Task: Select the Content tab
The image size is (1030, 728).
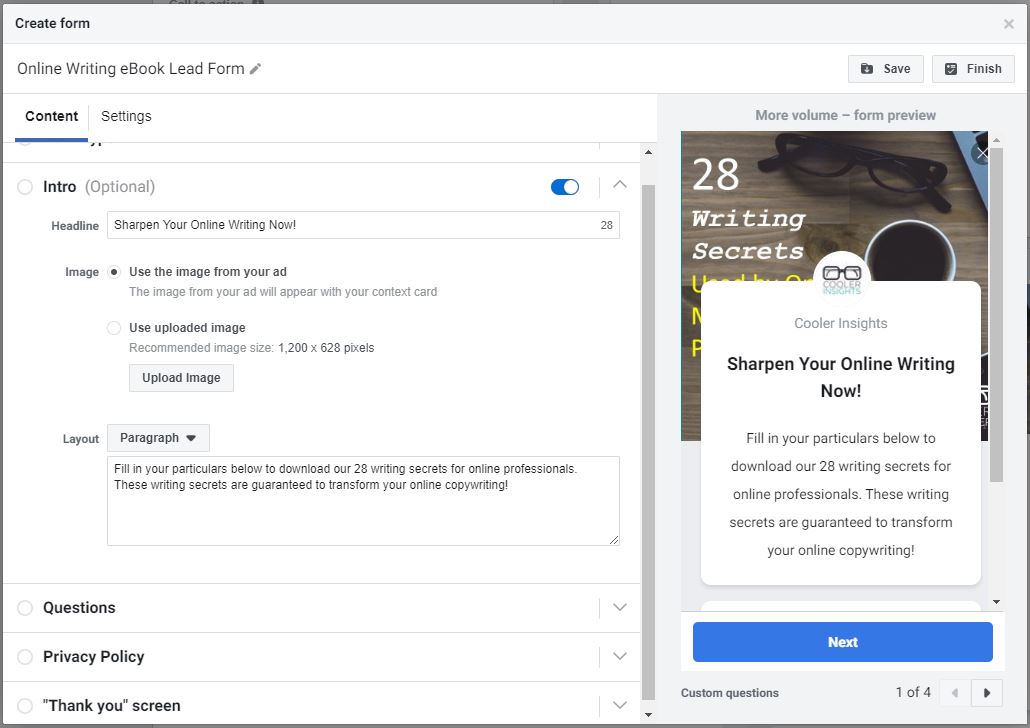Action: click(x=51, y=116)
